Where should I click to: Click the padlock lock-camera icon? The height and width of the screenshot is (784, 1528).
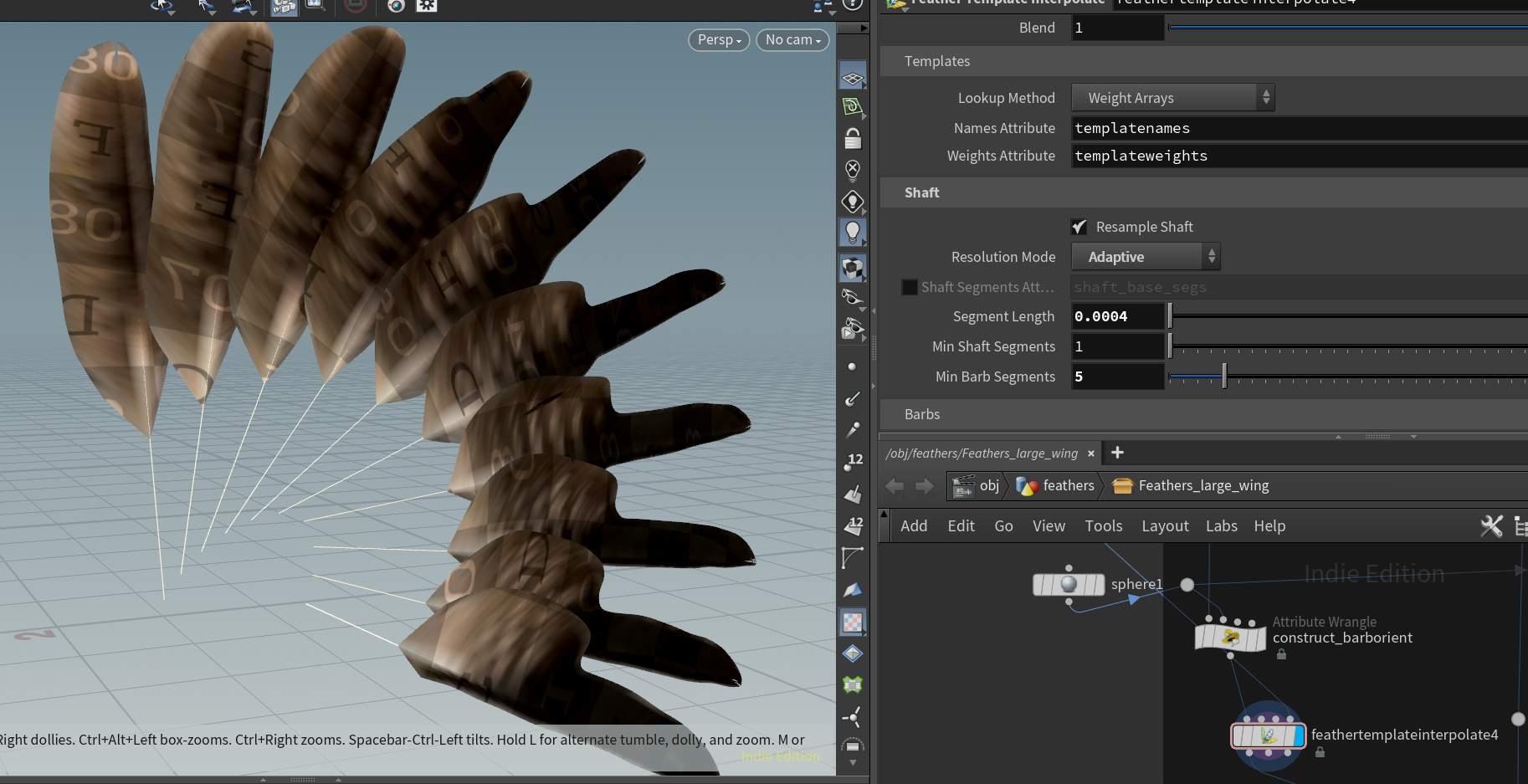click(852, 138)
